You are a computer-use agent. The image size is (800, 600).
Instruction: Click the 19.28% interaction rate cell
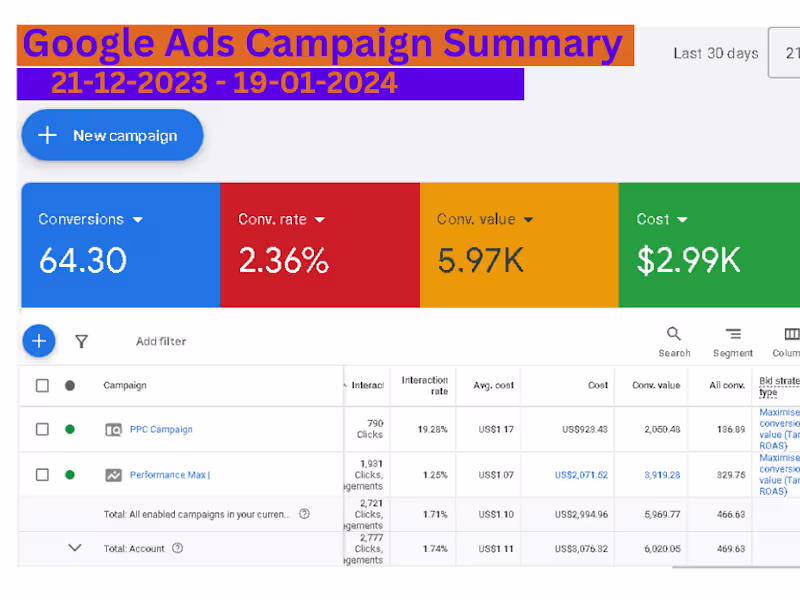433,430
